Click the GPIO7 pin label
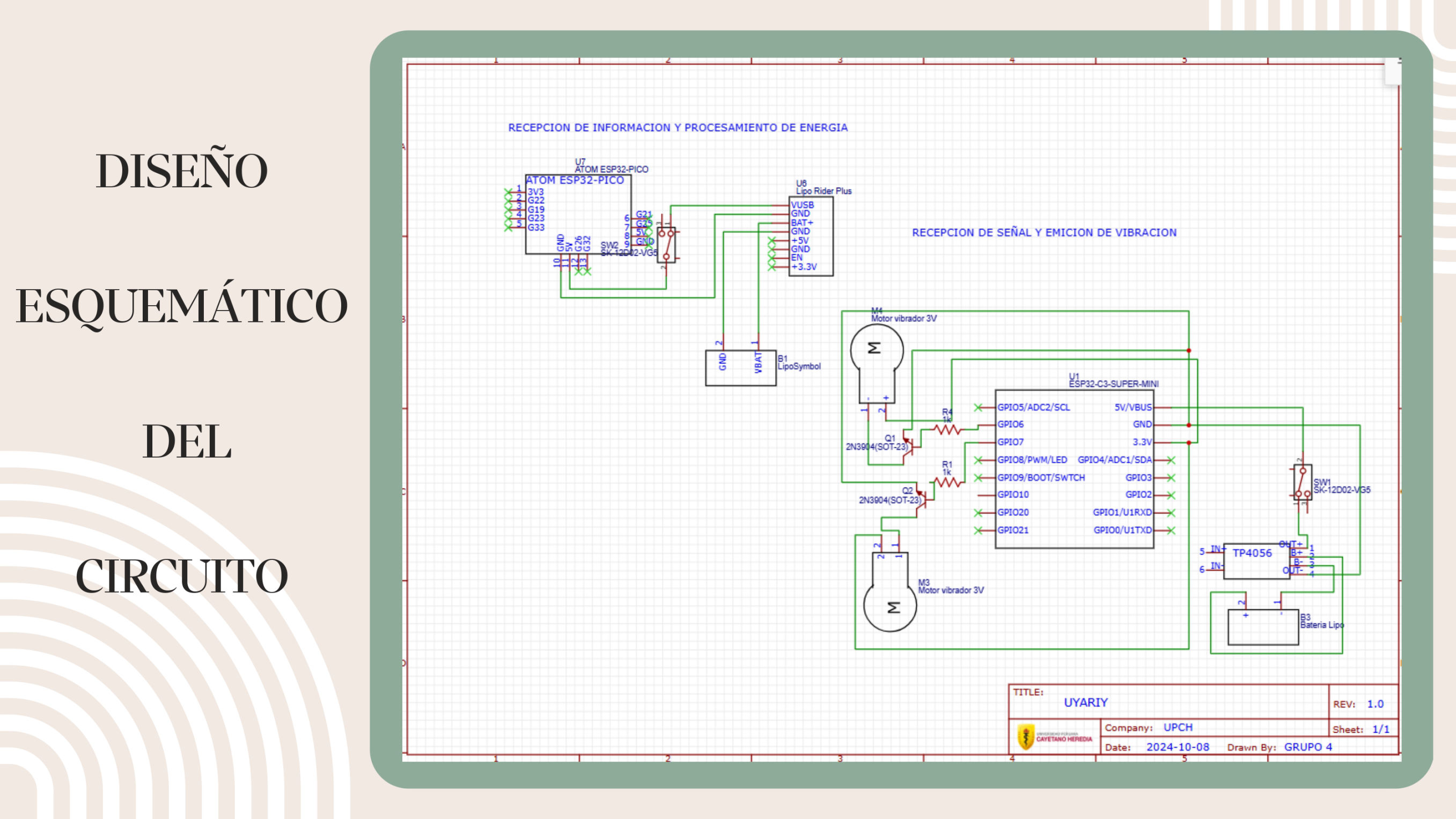 tap(1010, 441)
